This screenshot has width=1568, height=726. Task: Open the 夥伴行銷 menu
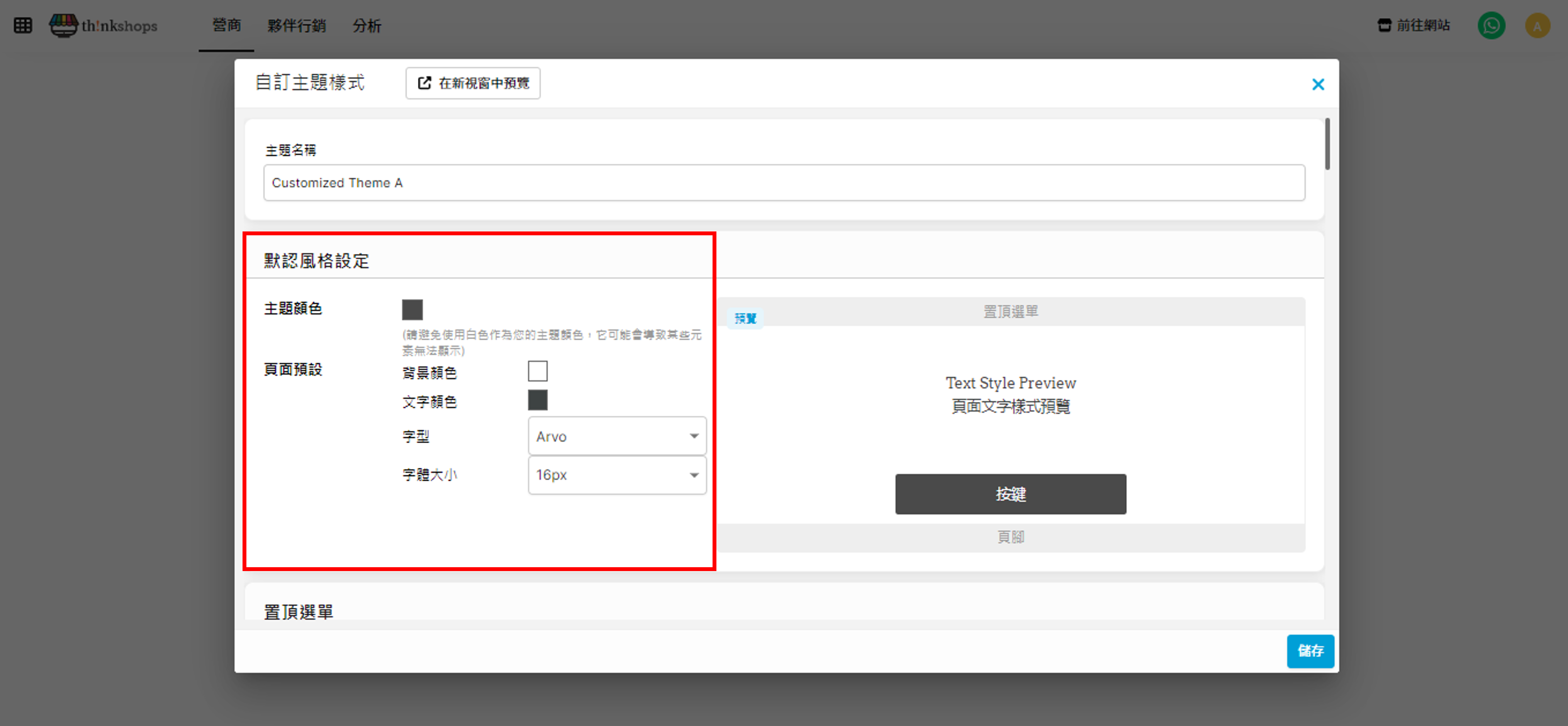coord(297,26)
